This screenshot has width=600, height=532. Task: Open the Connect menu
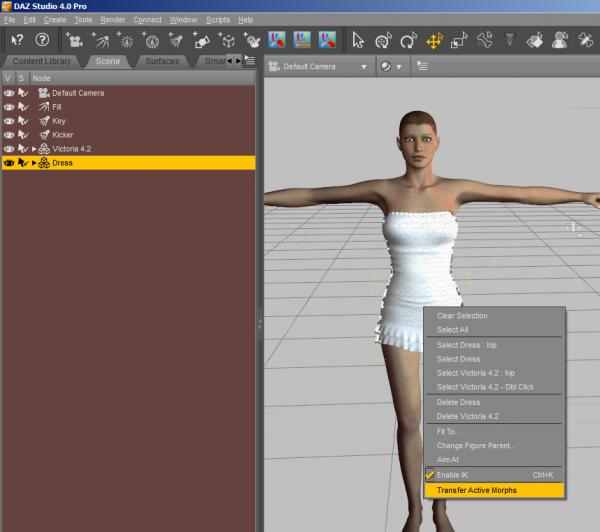coord(147,20)
